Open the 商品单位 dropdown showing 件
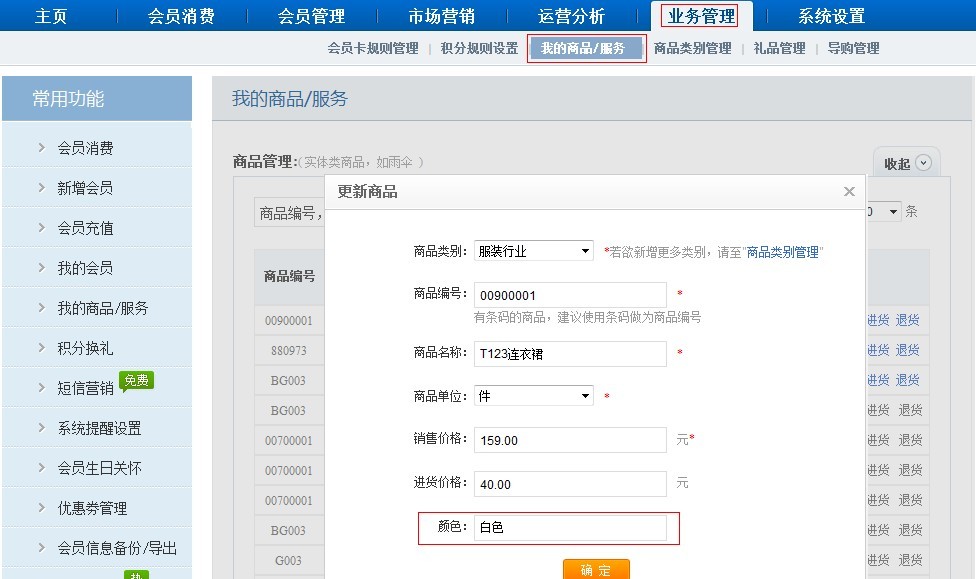 [533, 396]
